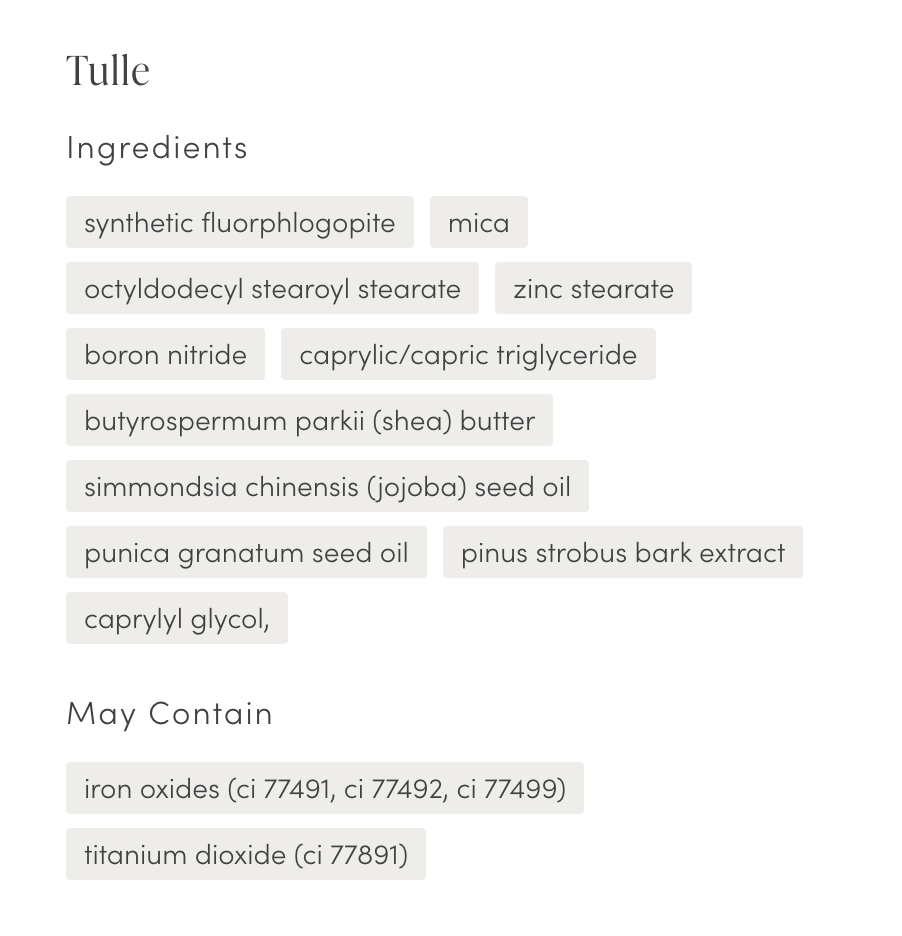
Task: Select the caprylic/capric triglyceride tag
Action: [x=468, y=354]
